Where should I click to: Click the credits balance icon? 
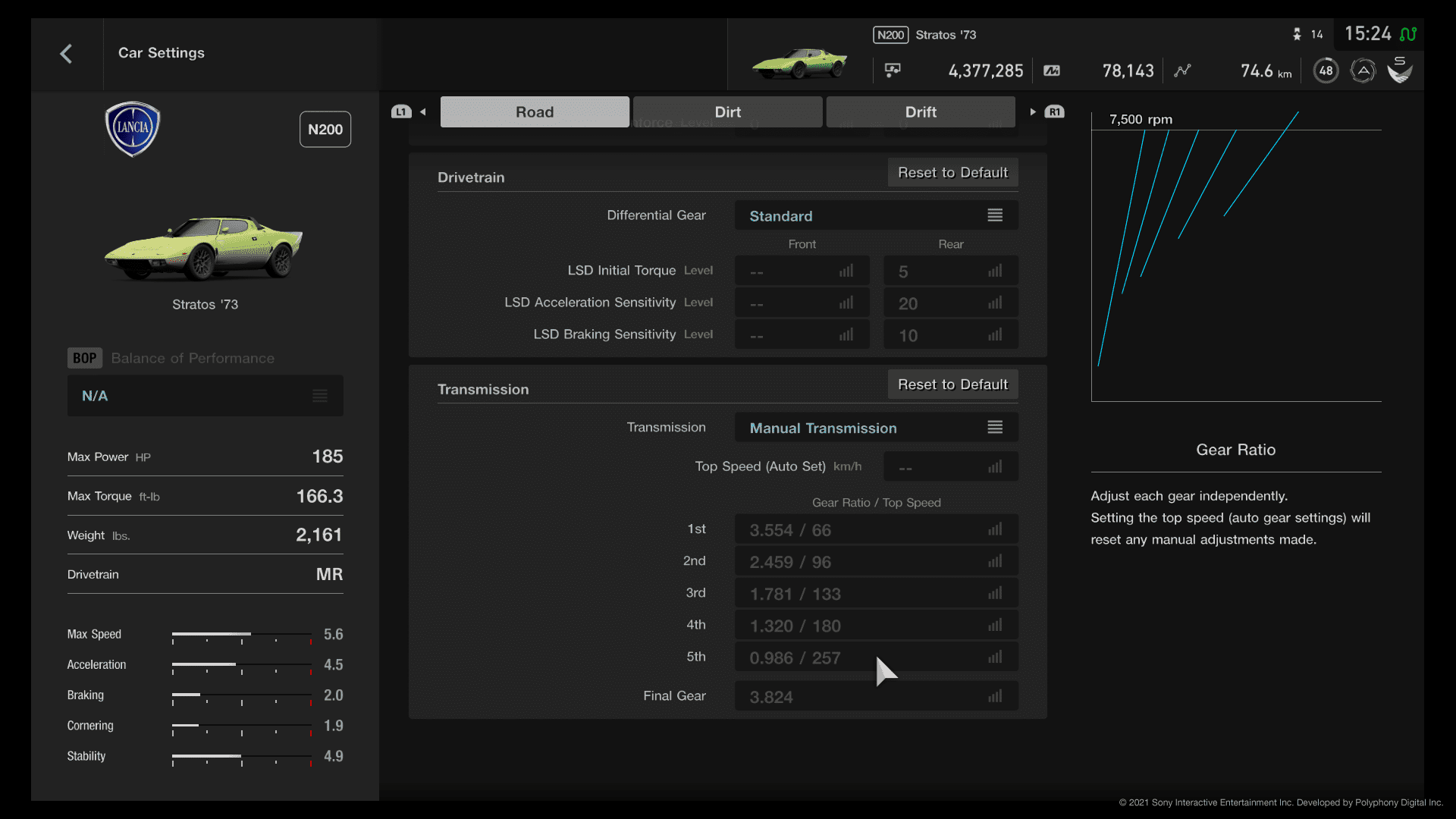pyautogui.click(x=894, y=70)
